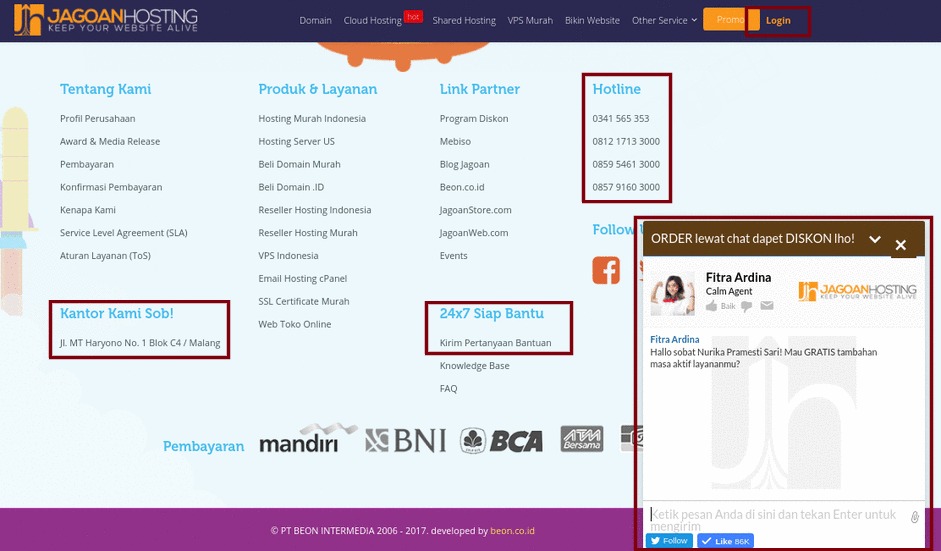The image size is (941, 551).
Task: Open the Cloud Hosting menu item
Action: click(x=373, y=20)
